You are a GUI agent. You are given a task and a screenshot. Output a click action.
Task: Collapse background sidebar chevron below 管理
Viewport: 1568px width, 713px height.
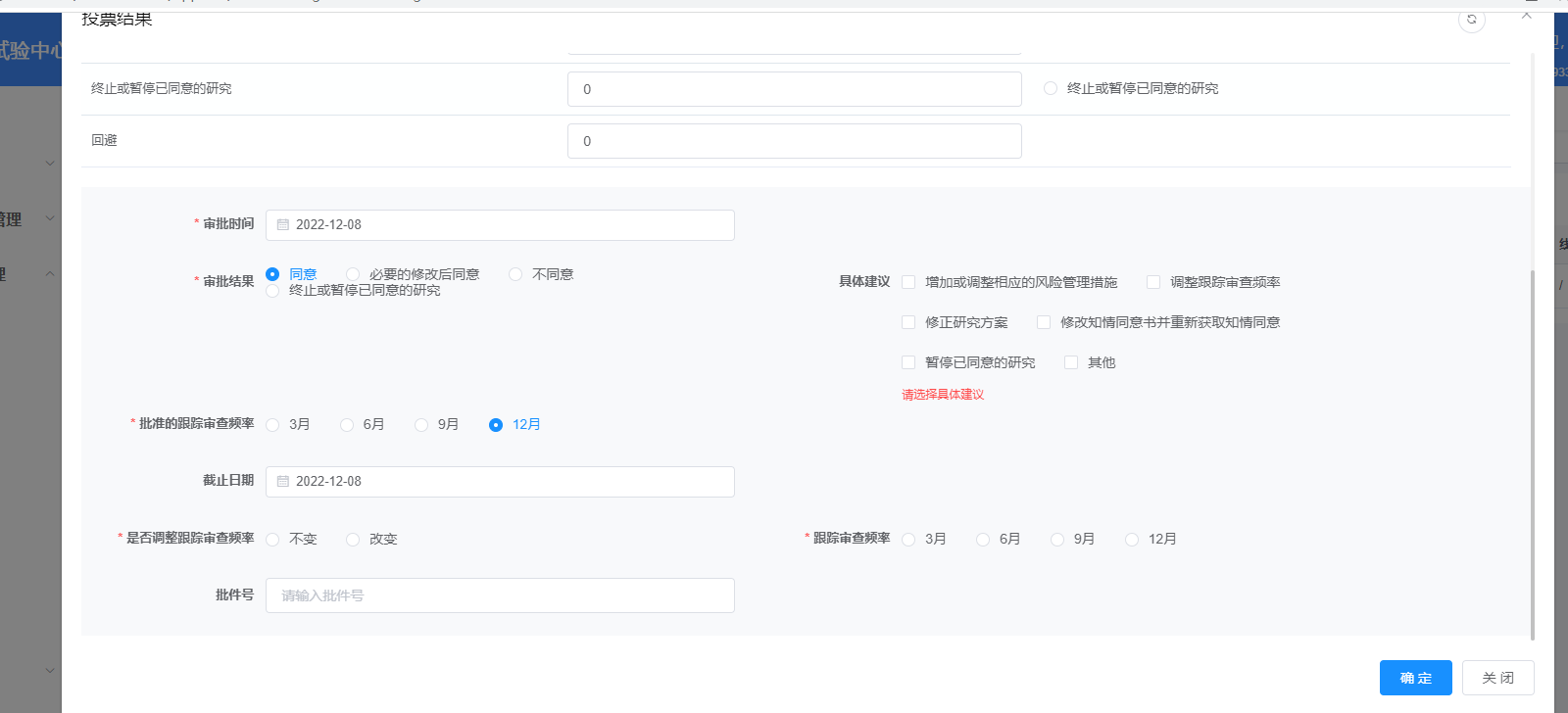click(x=50, y=273)
